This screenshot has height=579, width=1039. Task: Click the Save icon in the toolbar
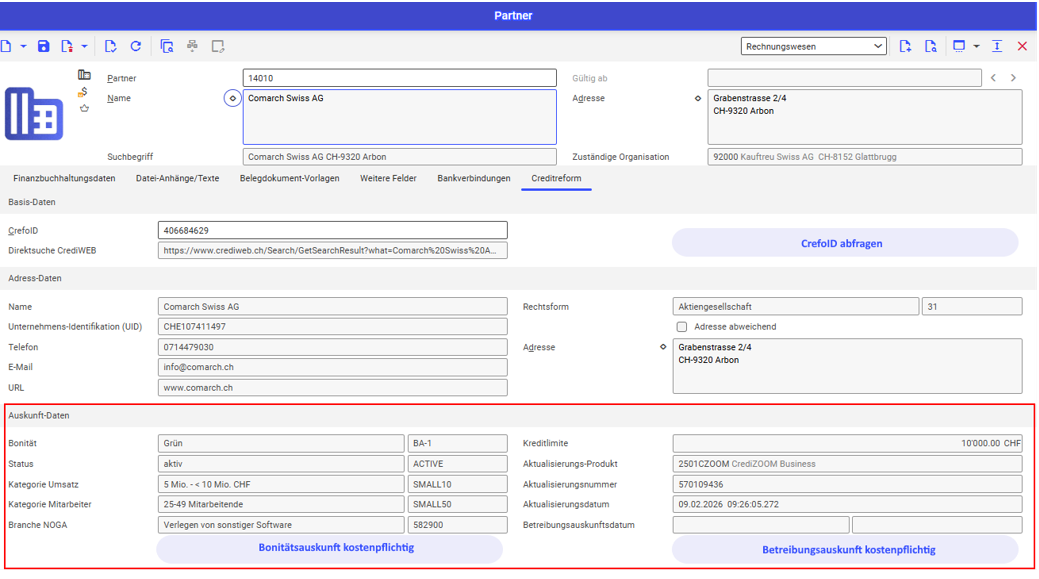click(x=43, y=46)
